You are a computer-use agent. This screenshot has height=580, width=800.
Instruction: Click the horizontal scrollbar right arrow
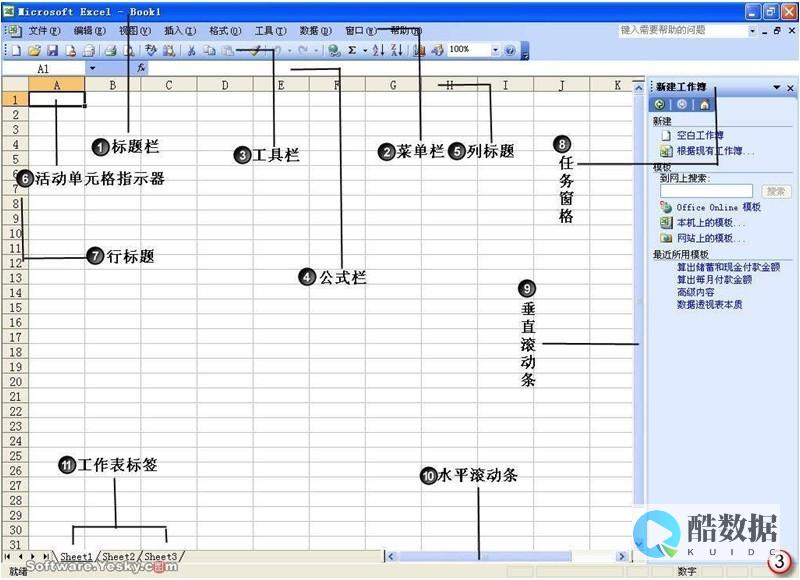621,557
